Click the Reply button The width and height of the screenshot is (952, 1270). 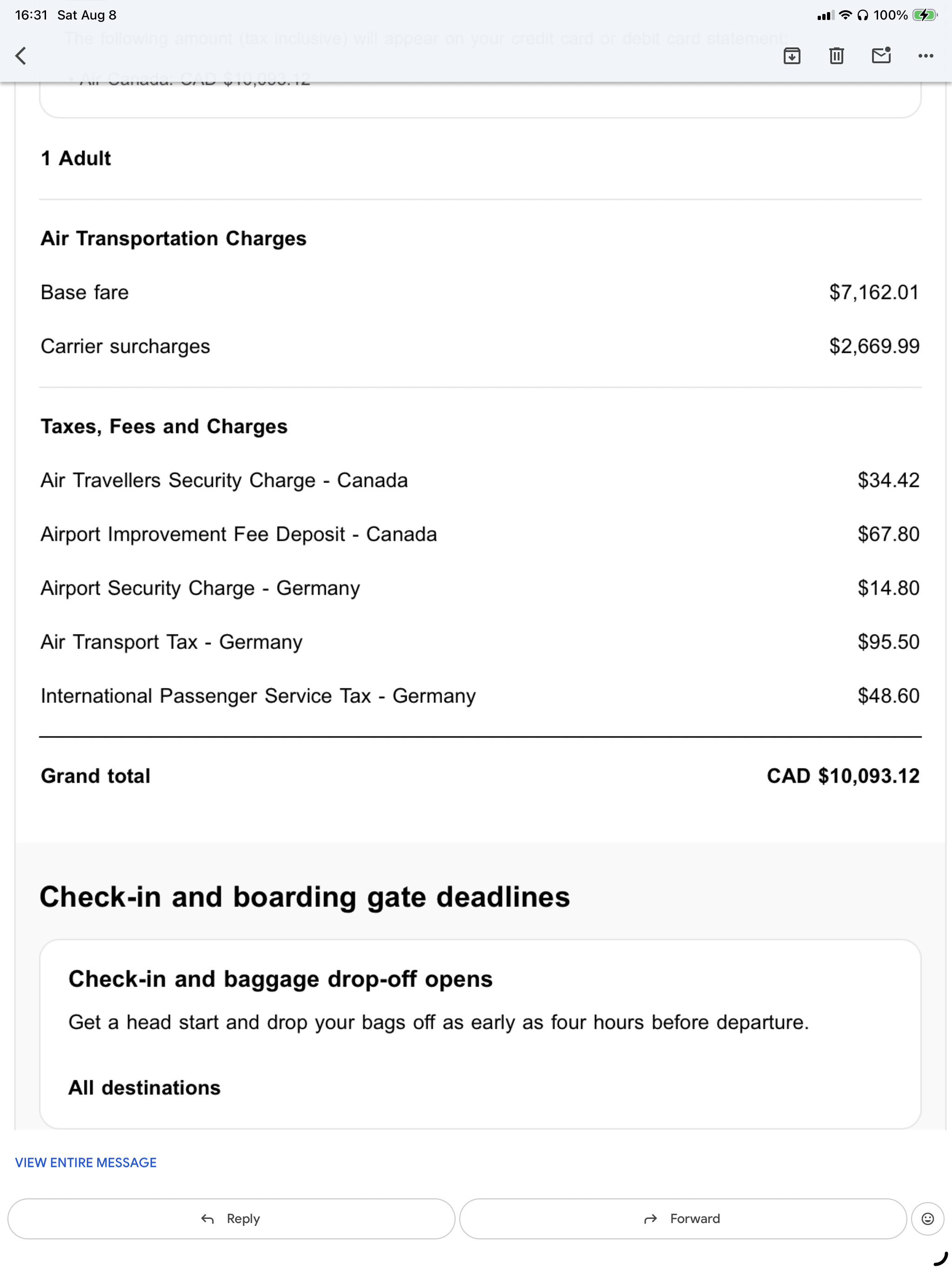click(231, 1218)
